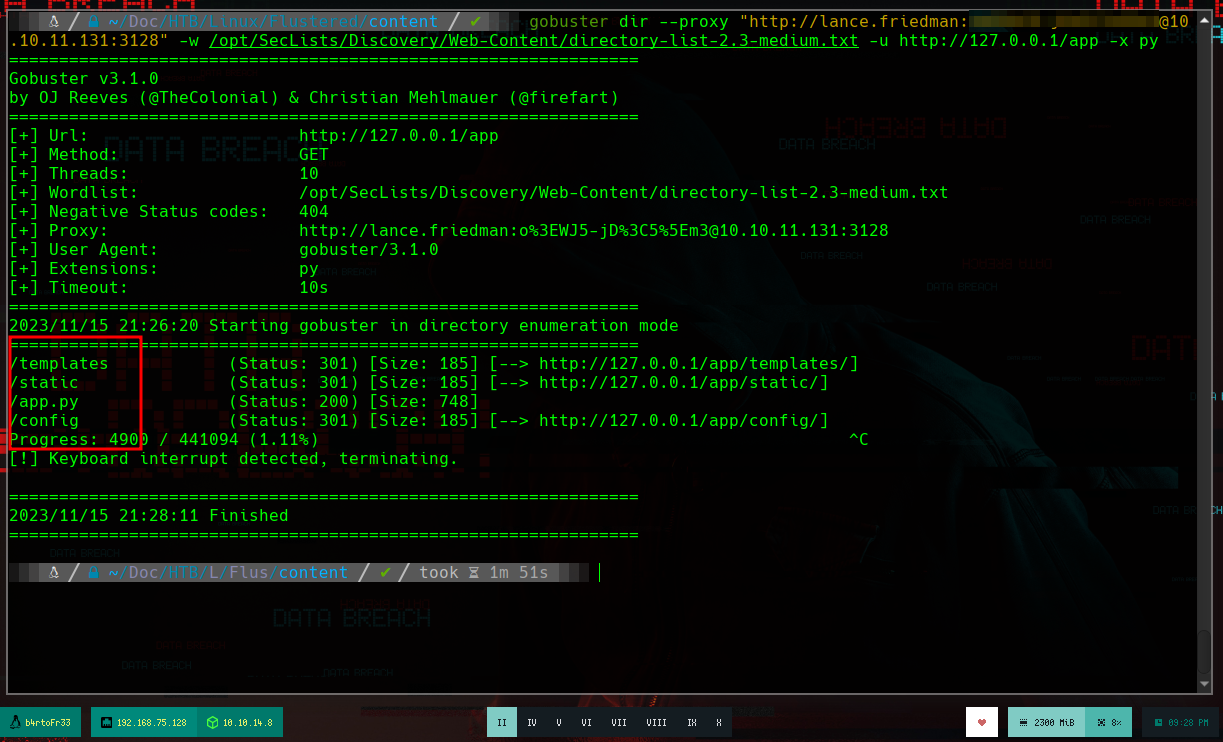Image resolution: width=1223 pixels, height=742 pixels.
Task: Click '[Size: 748]' in the /app.py row
Action: [x=423, y=402]
